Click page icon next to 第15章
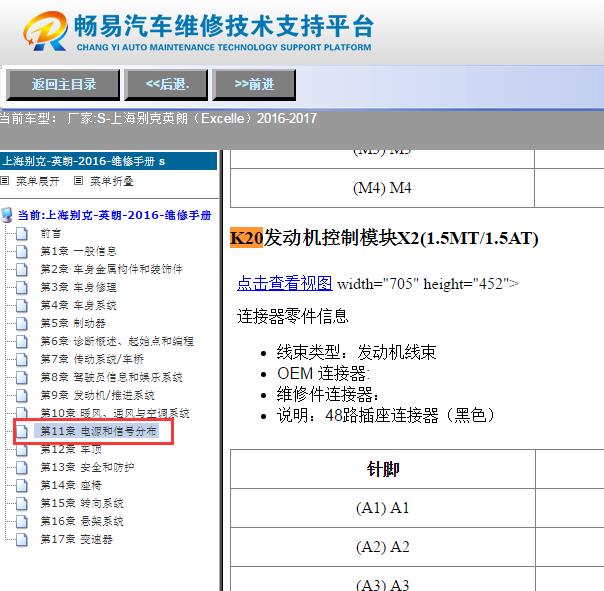 tap(22, 503)
